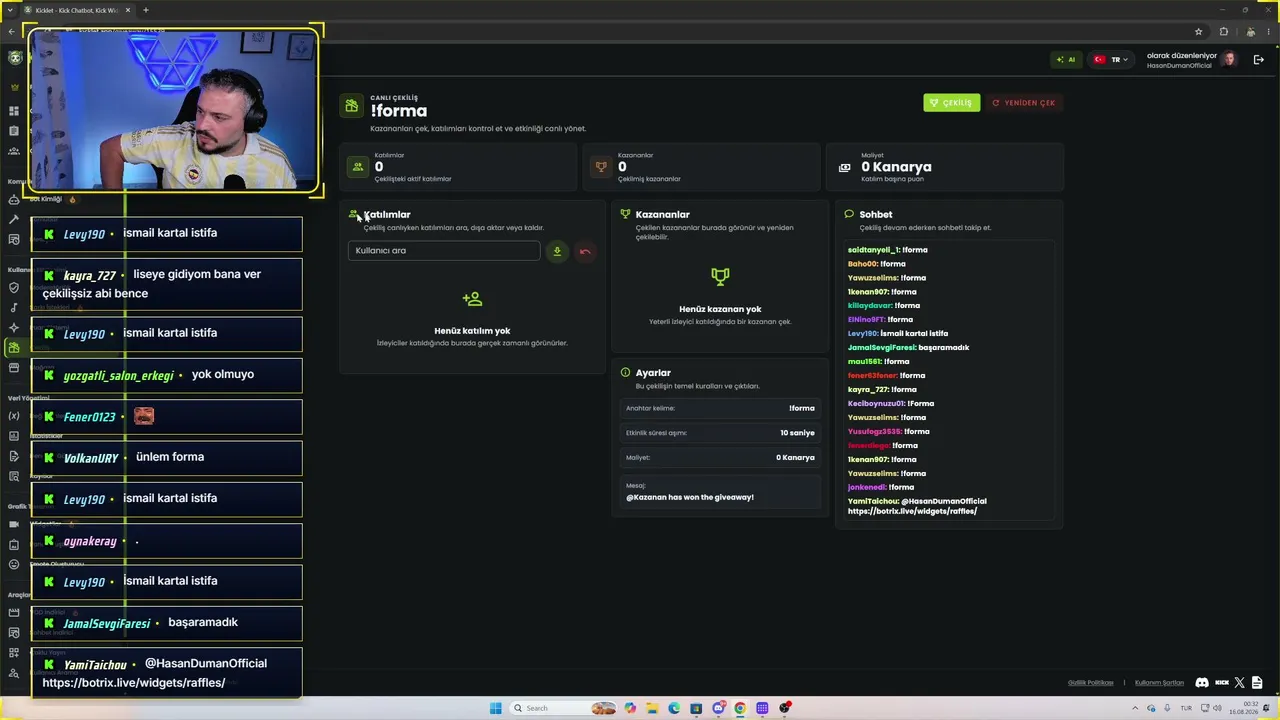This screenshot has height=720, width=1280.
Task: Click the Kazananlar trophy heading icon
Action: point(625,214)
